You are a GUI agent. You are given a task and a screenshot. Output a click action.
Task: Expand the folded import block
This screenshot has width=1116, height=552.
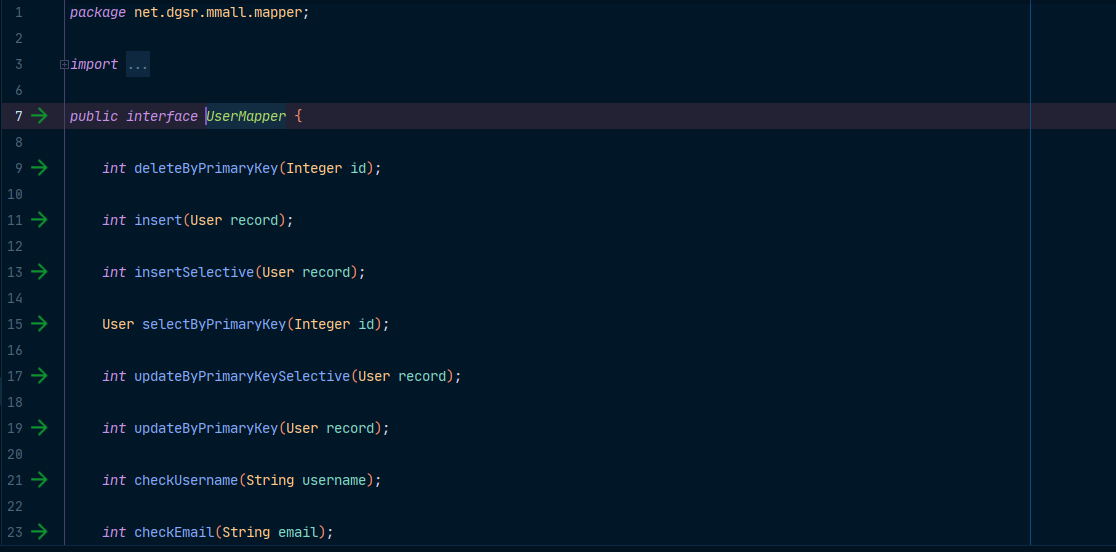64,64
